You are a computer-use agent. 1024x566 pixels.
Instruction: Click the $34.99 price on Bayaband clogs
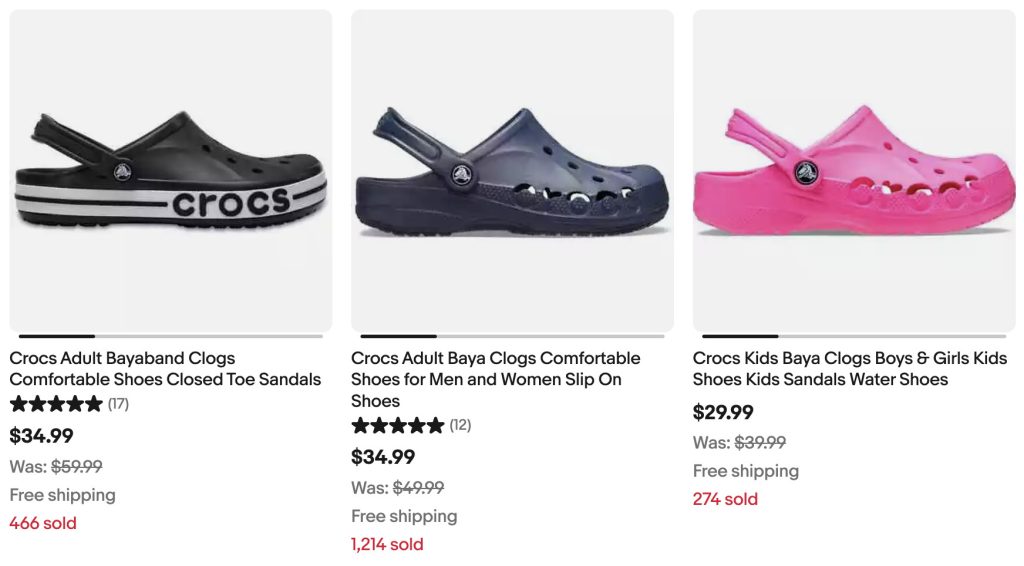point(41,435)
